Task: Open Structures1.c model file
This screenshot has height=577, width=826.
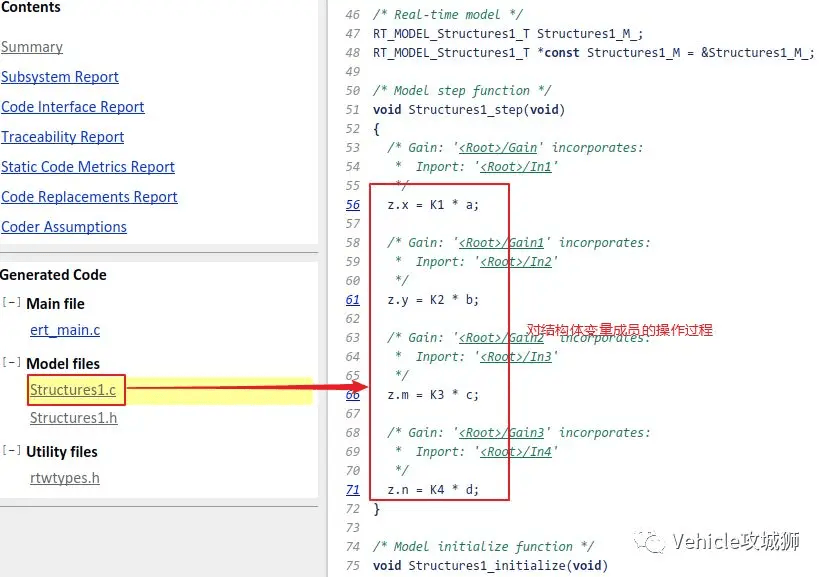Action: (x=73, y=390)
